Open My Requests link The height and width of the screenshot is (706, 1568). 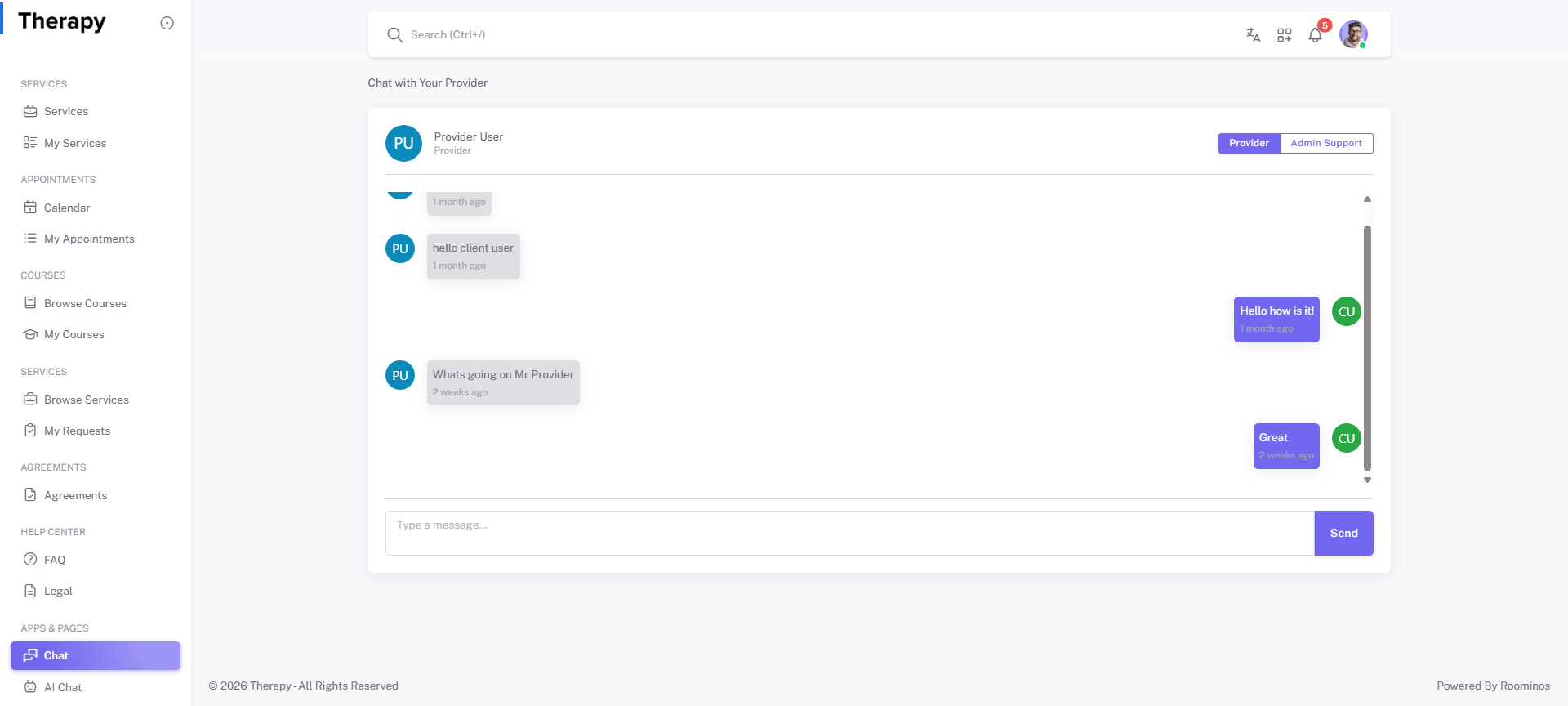[96, 431]
